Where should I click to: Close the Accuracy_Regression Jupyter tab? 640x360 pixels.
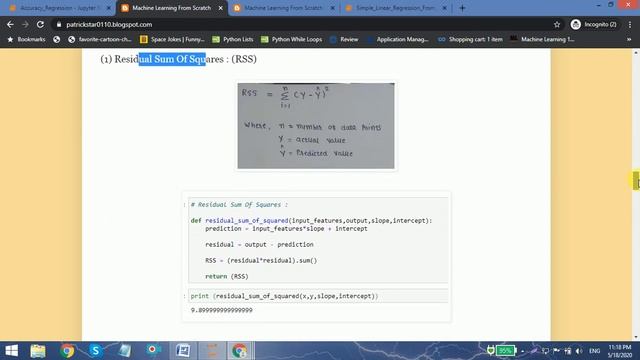tap(109, 8)
